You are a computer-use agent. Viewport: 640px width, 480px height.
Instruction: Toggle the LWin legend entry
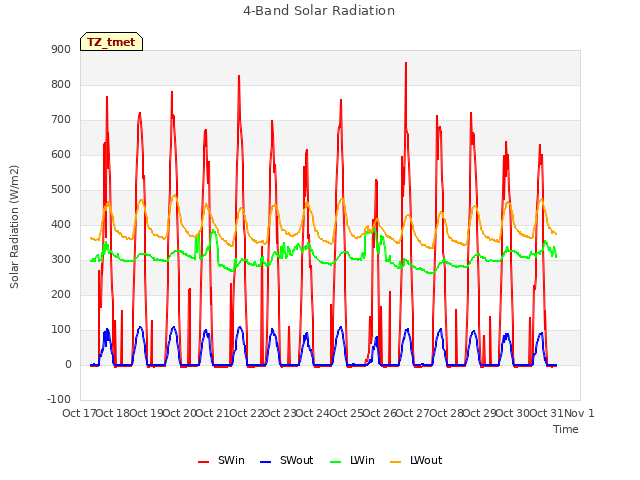pos(352,460)
